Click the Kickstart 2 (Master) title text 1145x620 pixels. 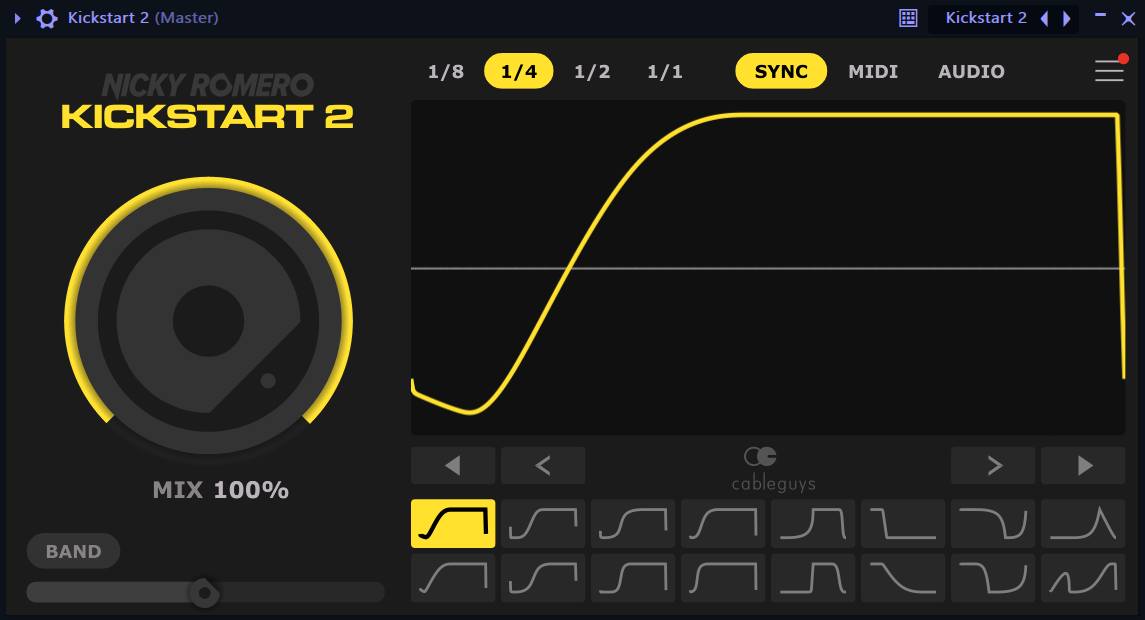pos(143,18)
